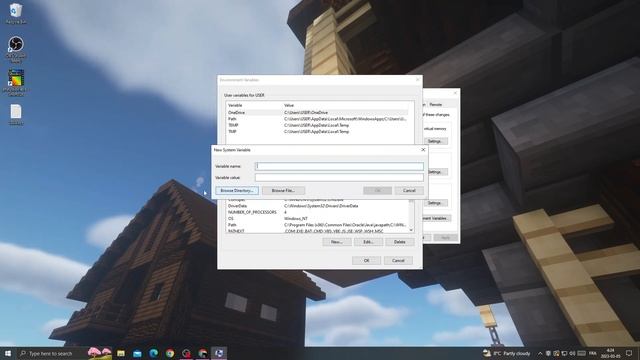Click the system variables list scrollbar
Image resolution: width=640 pixels, height=360 pixels.
(411, 216)
